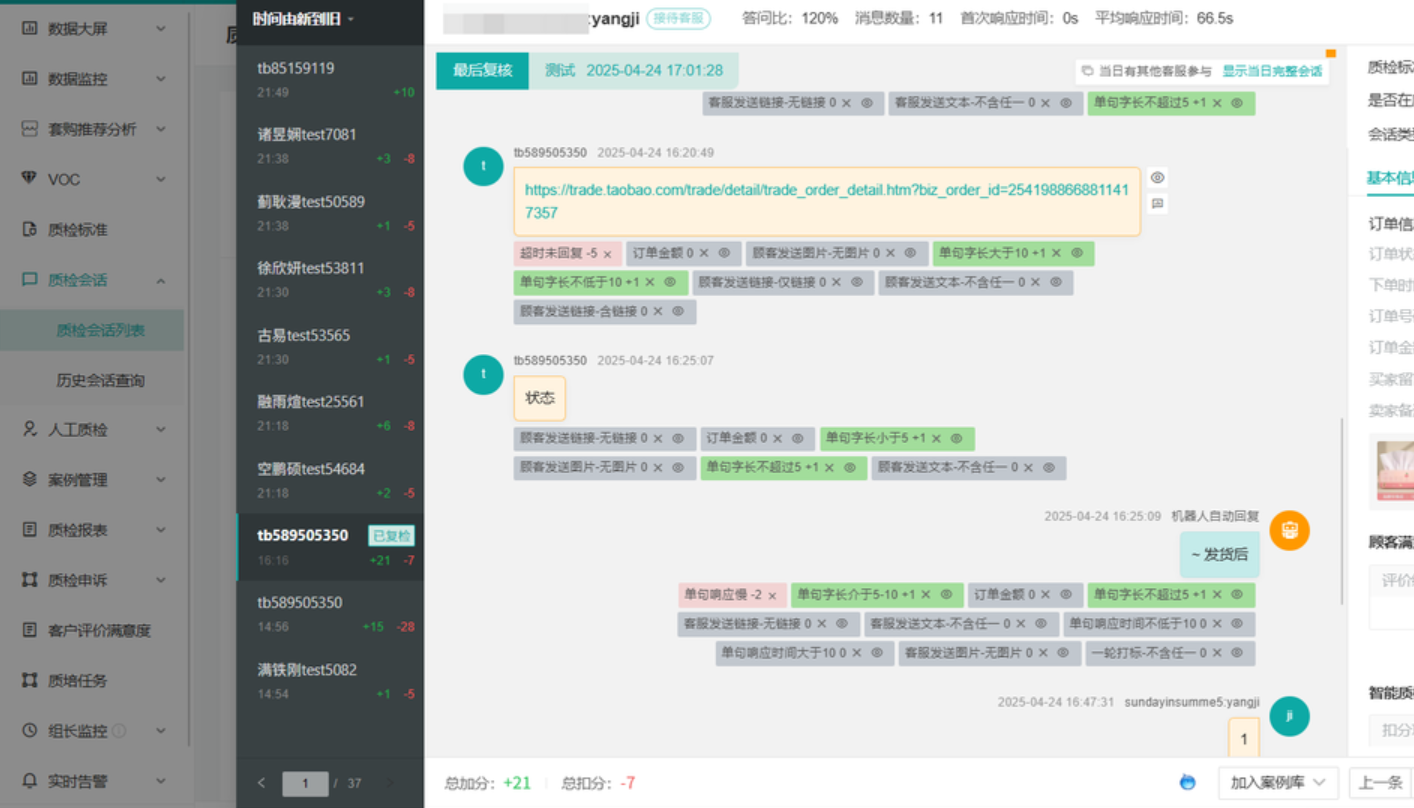Viewport: 1414px width, 808px height.
Task: Toggle eye icon on 单句字长小于5 +1 tag
Action: coord(956,439)
